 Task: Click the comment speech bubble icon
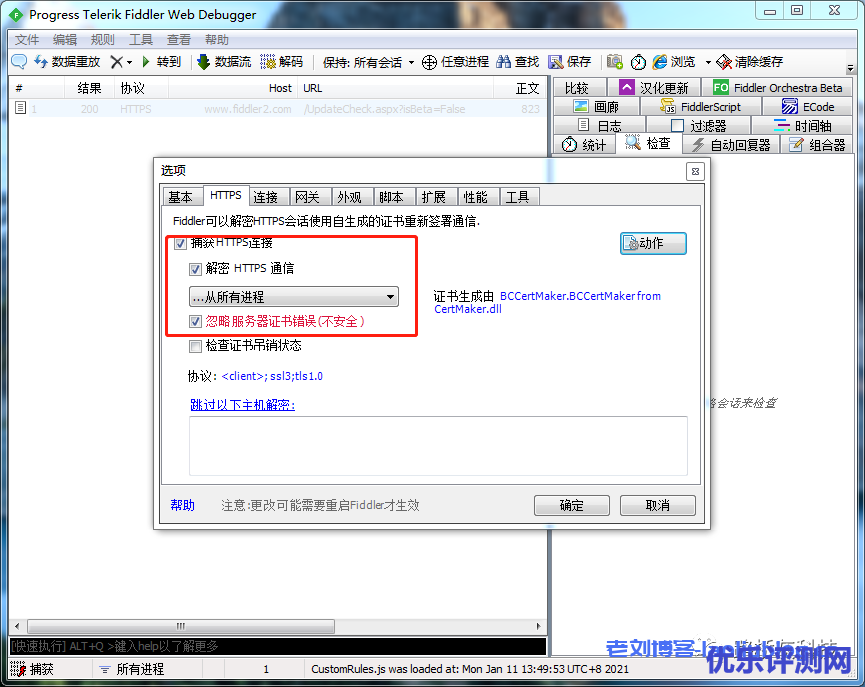click(x=19, y=62)
